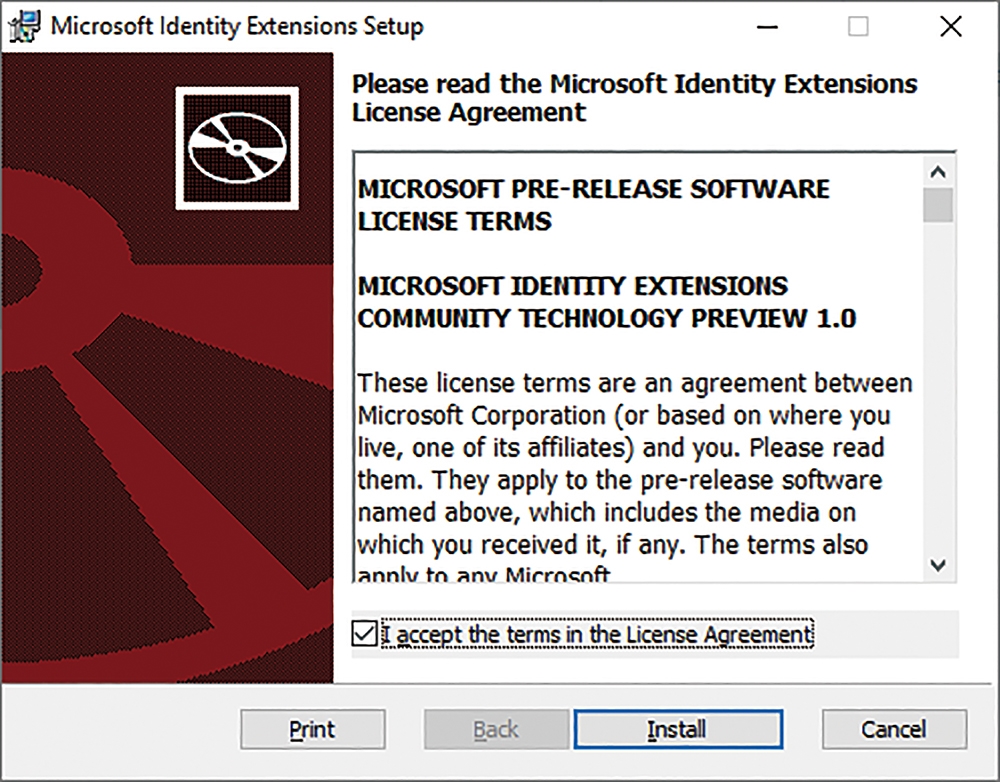Cancel the setup wizard
The width and height of the screenshot is (1000, 782).
point(894,729)
